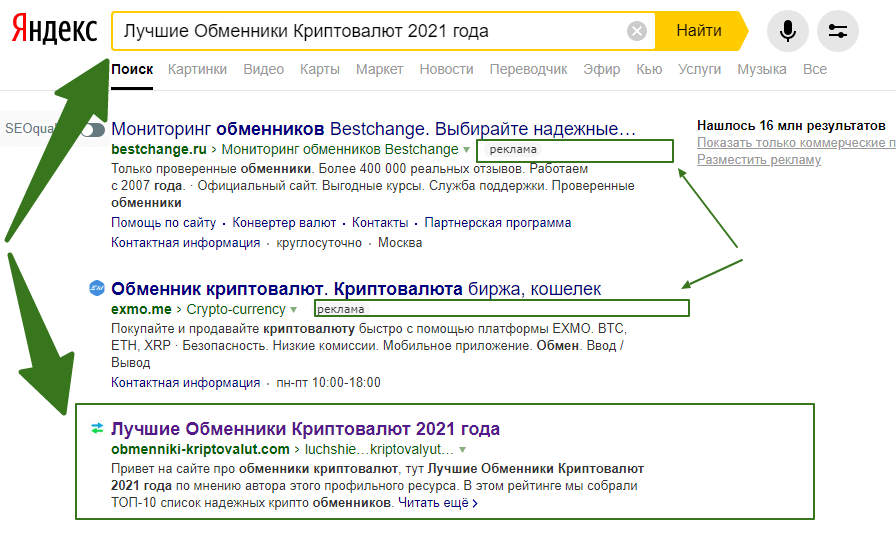
Task: Open the Переводчик tab
Action: pos(528,69)
